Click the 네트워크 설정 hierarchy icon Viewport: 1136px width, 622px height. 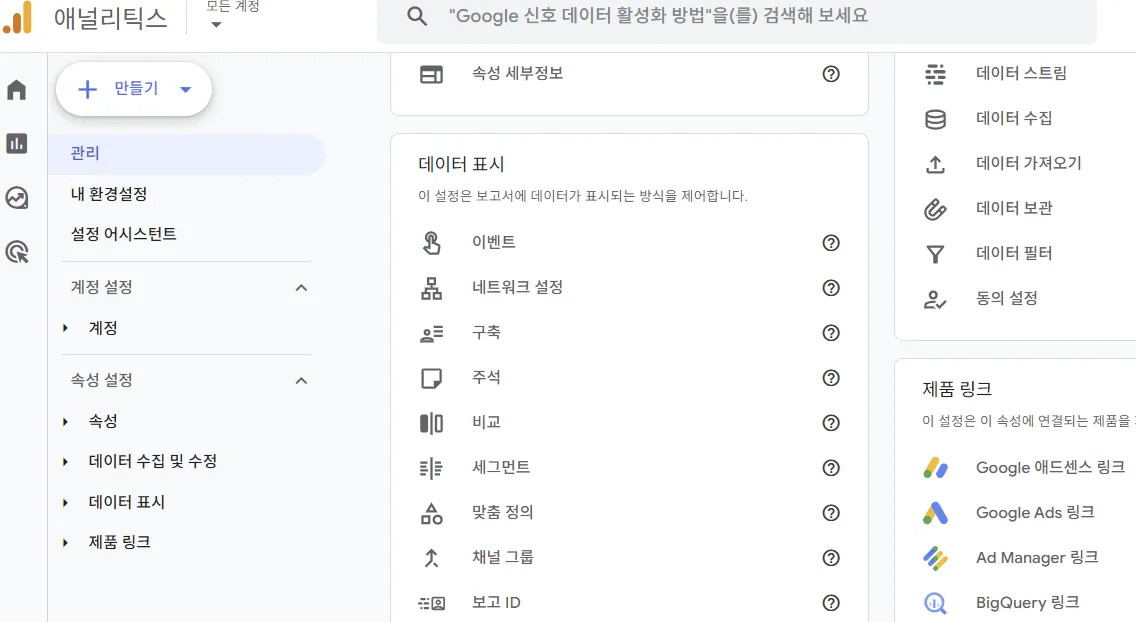click(432, 288)
